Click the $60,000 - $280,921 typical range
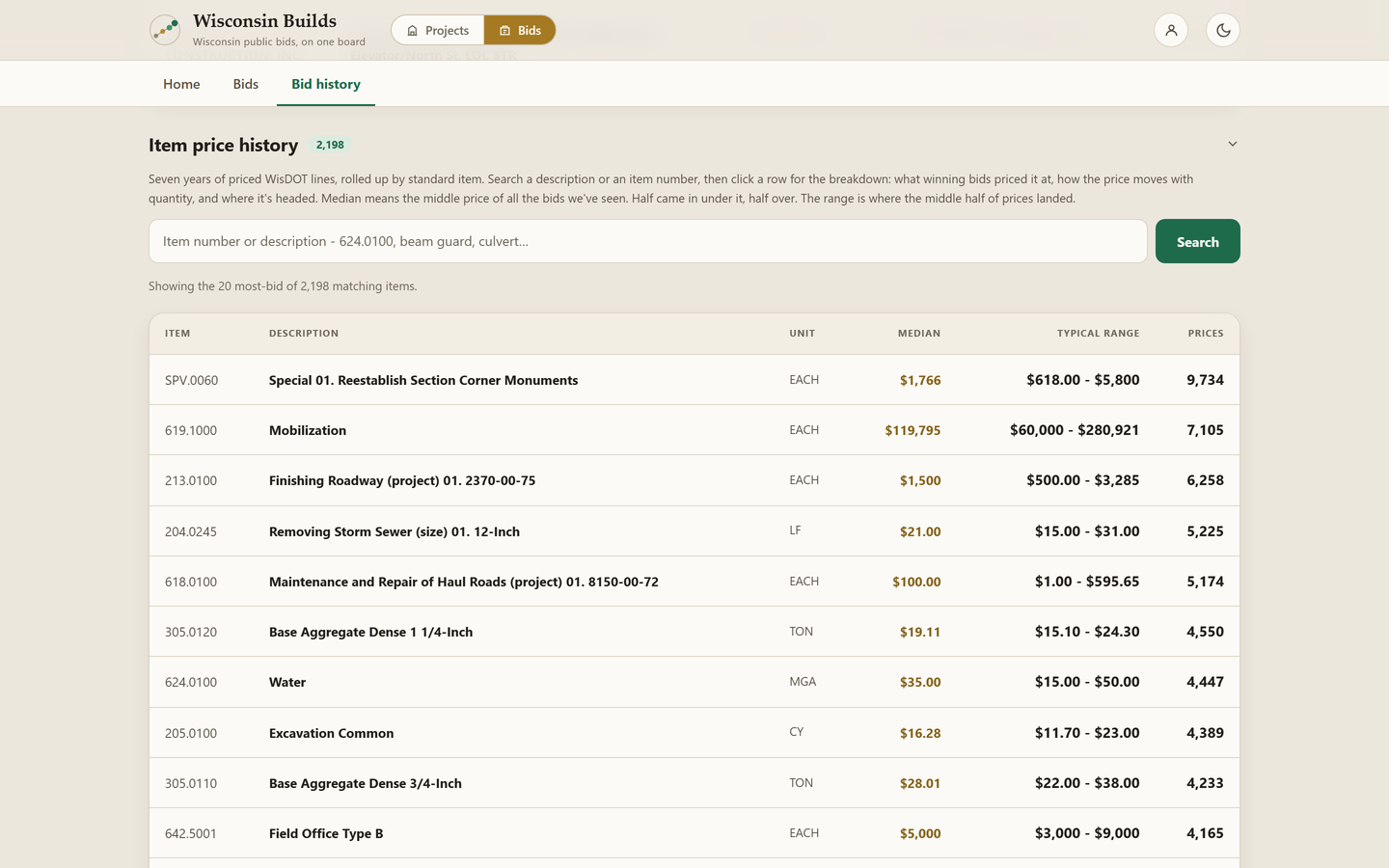 click(x=1075, y=430)
